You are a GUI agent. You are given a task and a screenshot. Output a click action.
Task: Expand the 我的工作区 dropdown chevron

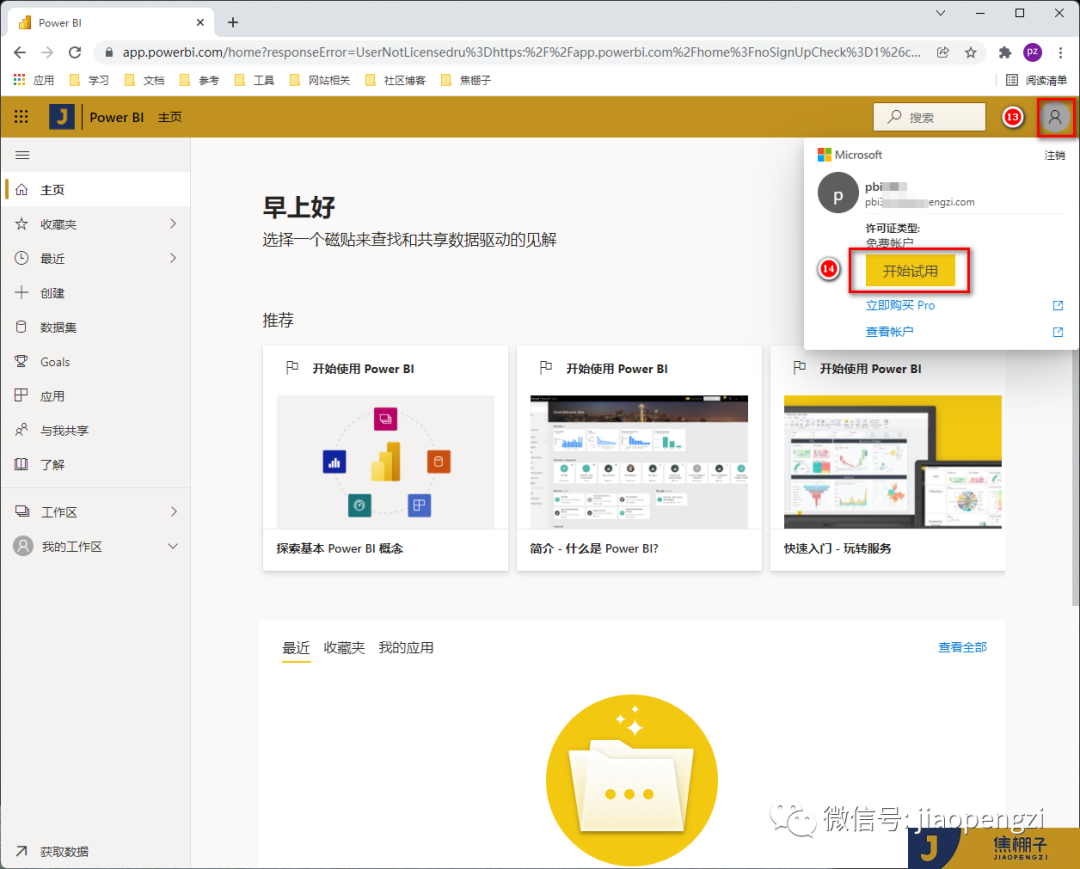tap(173, 546)
